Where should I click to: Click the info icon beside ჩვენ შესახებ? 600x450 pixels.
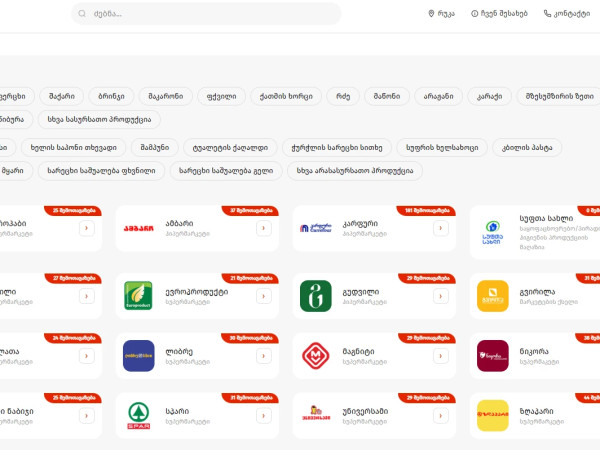pyautogui.click(x=474, y=14)
